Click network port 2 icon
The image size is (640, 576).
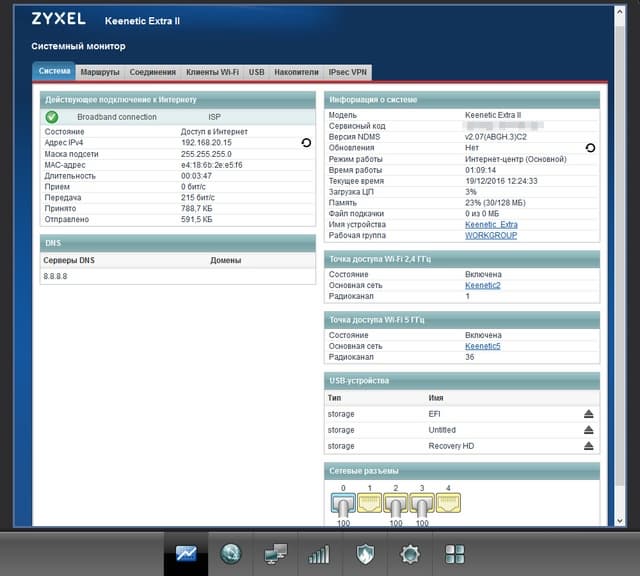(x=396, y=503)
